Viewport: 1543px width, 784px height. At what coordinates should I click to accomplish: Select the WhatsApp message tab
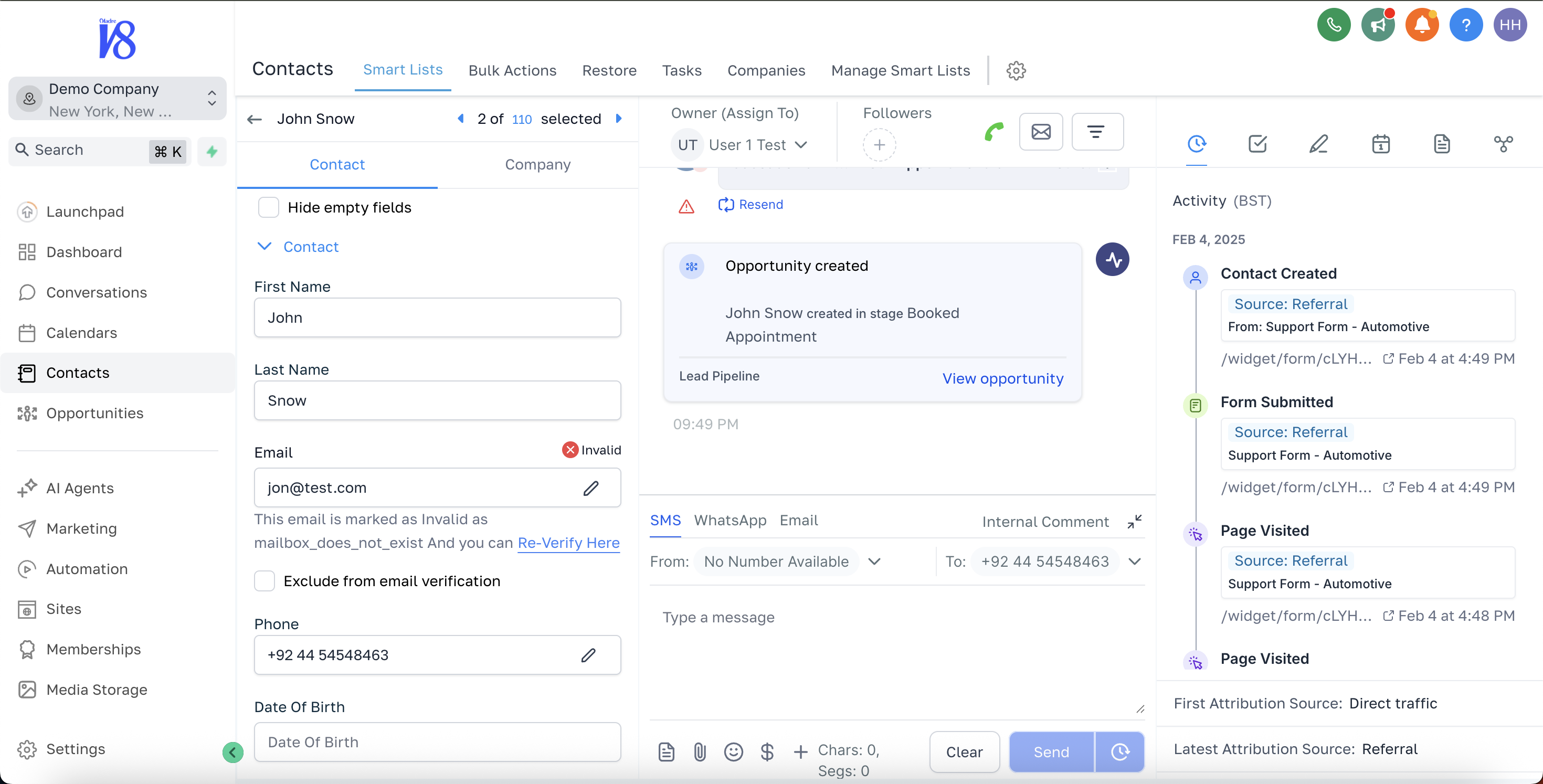pos(730,520)
